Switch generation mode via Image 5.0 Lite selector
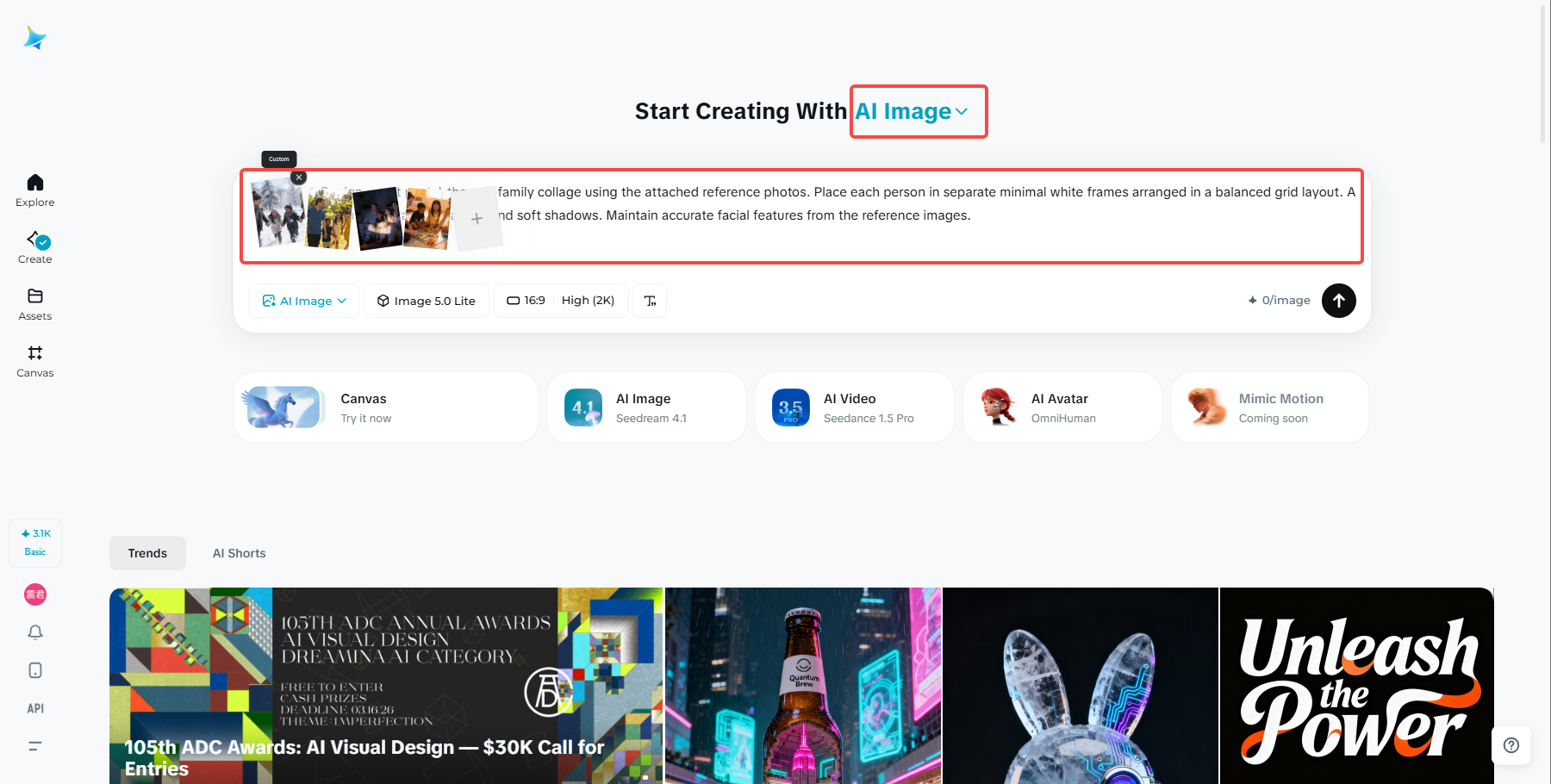Viewport: 1551px width, 784px height. click(x=426, y=300)
